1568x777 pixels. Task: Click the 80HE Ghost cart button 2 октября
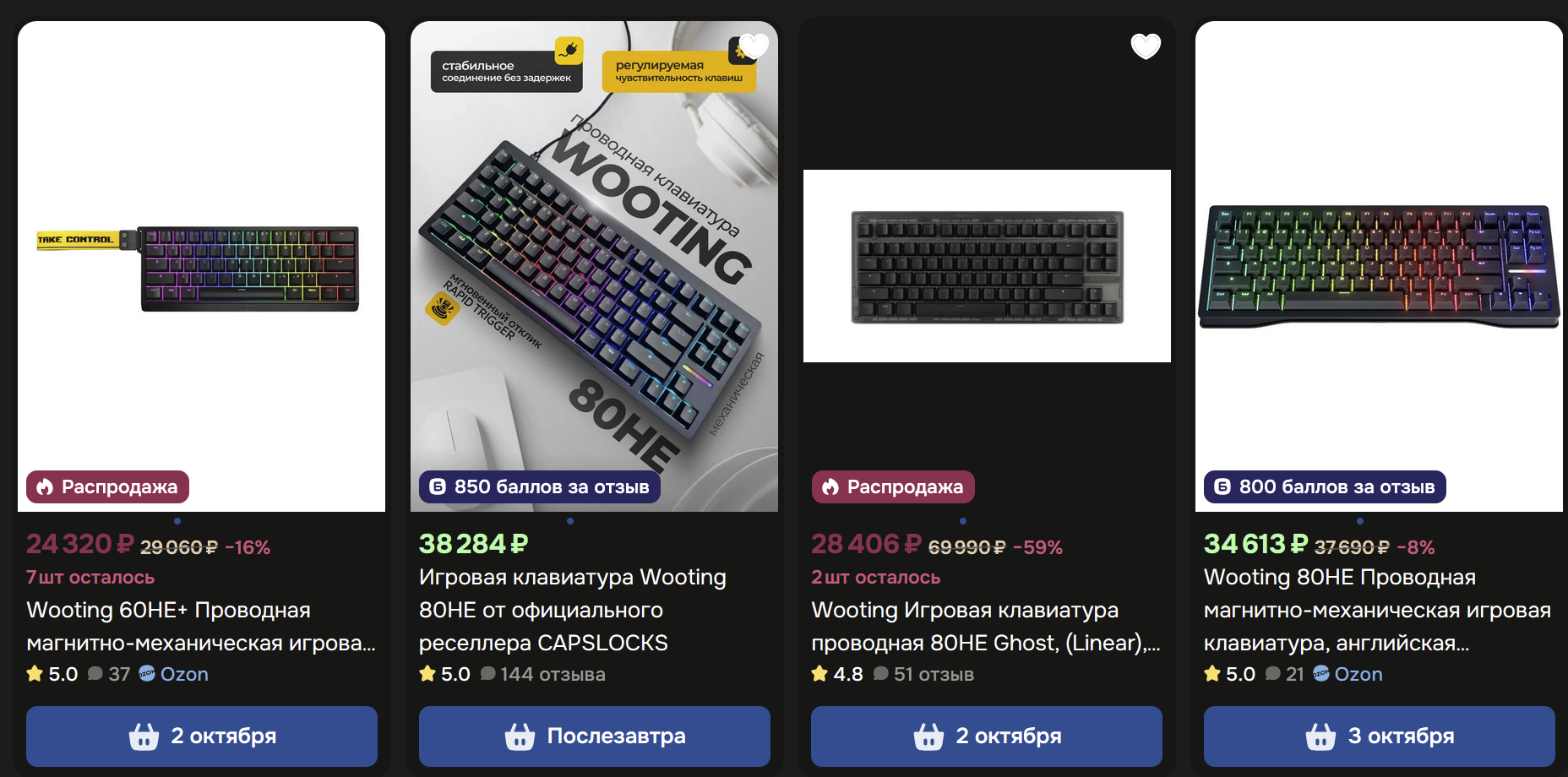coord(987,736)
